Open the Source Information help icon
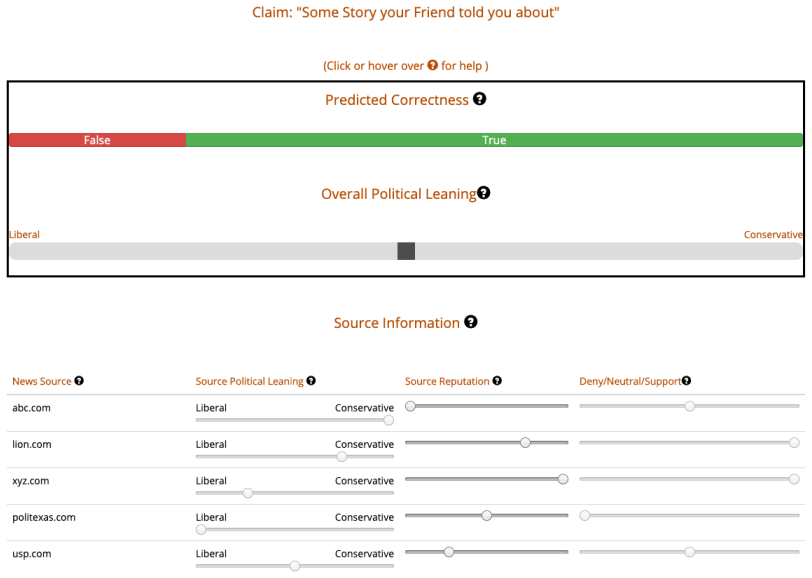Image resolution: width=812 pixels, height=578 pixels. click(x=471, y=322)
